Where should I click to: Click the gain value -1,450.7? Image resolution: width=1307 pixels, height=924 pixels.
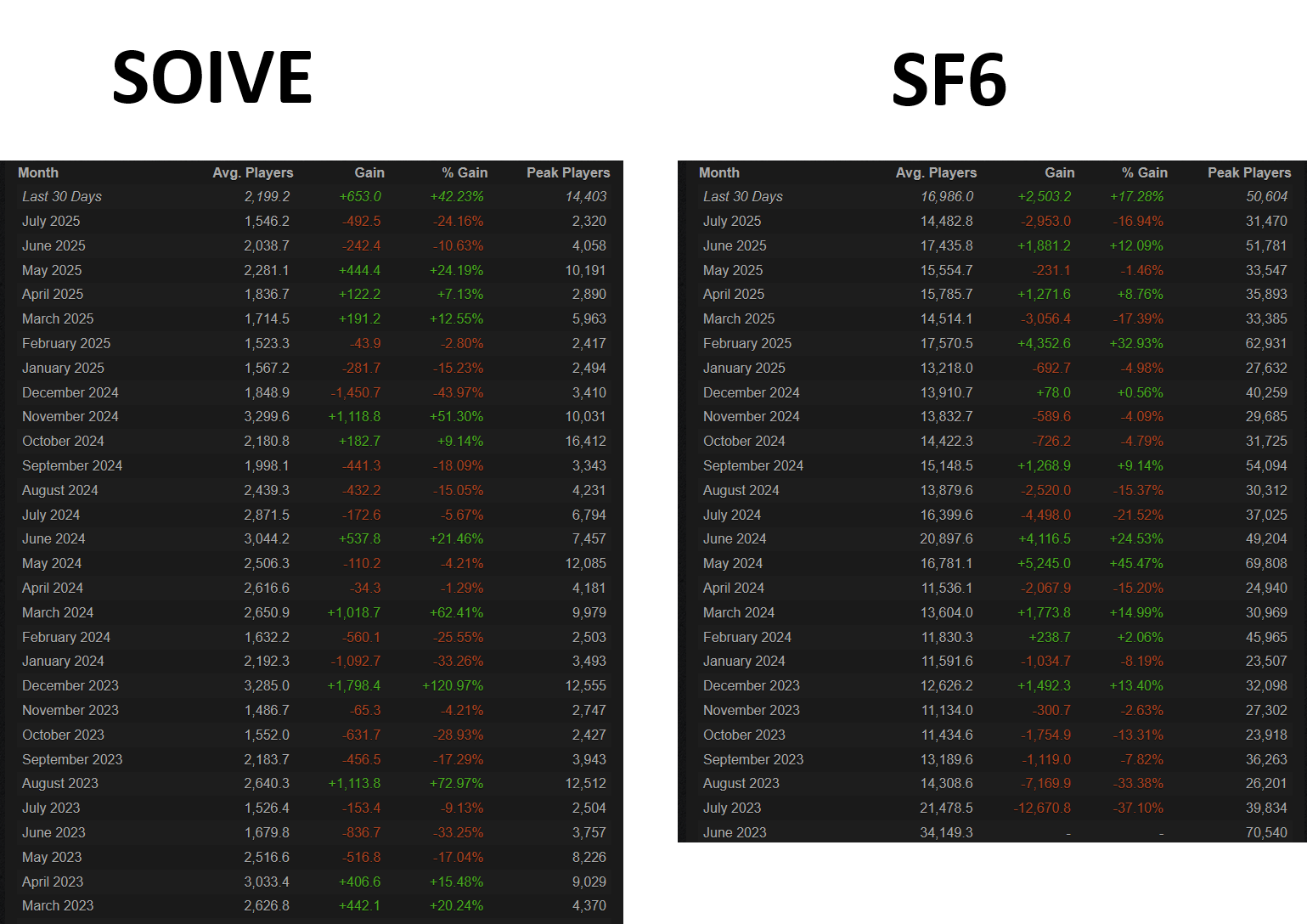coord(356,392)
